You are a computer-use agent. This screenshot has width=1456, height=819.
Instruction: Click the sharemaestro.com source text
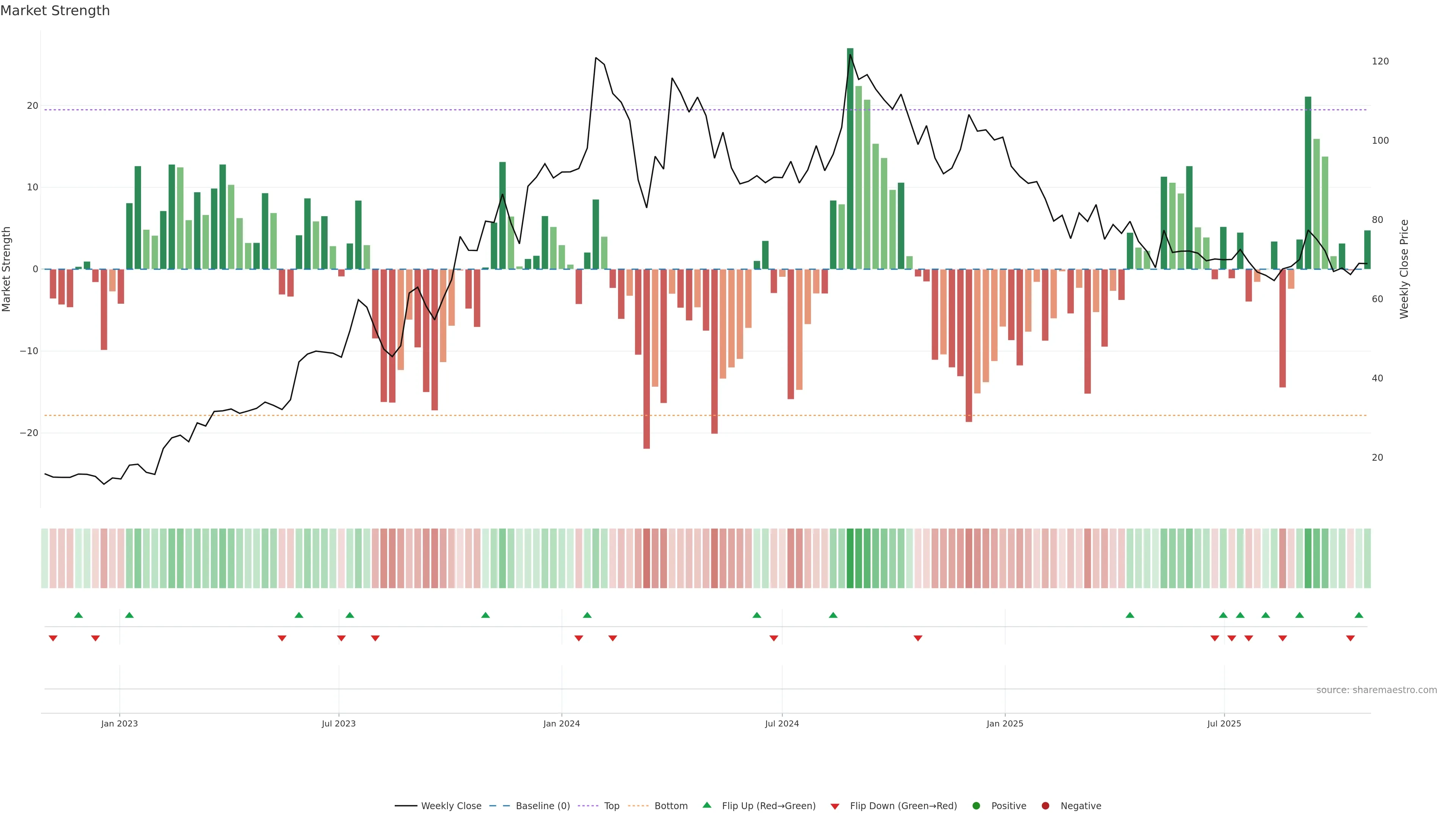(1376, 690)
